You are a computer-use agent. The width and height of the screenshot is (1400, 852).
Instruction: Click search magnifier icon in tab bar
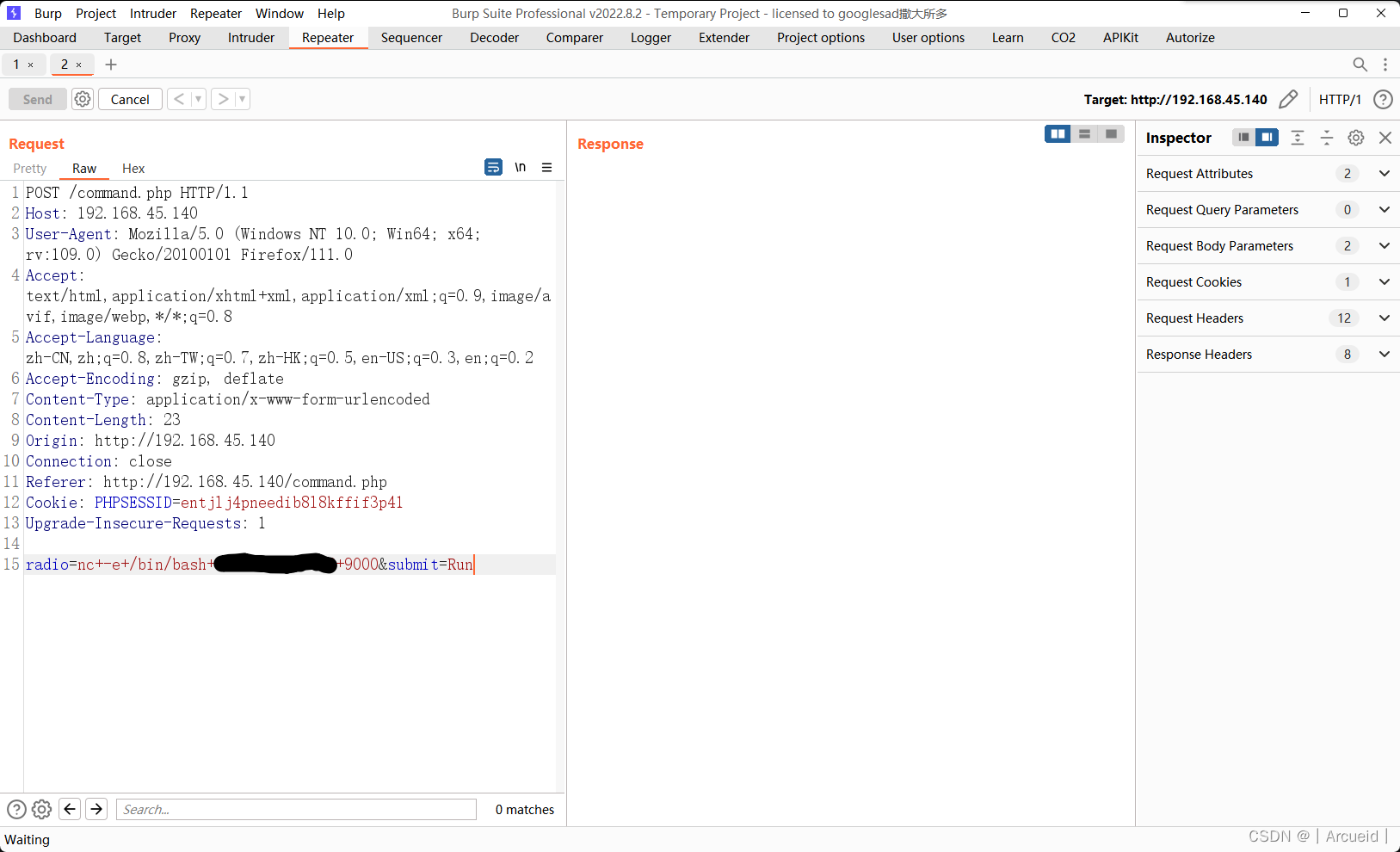click(1360, 65)
